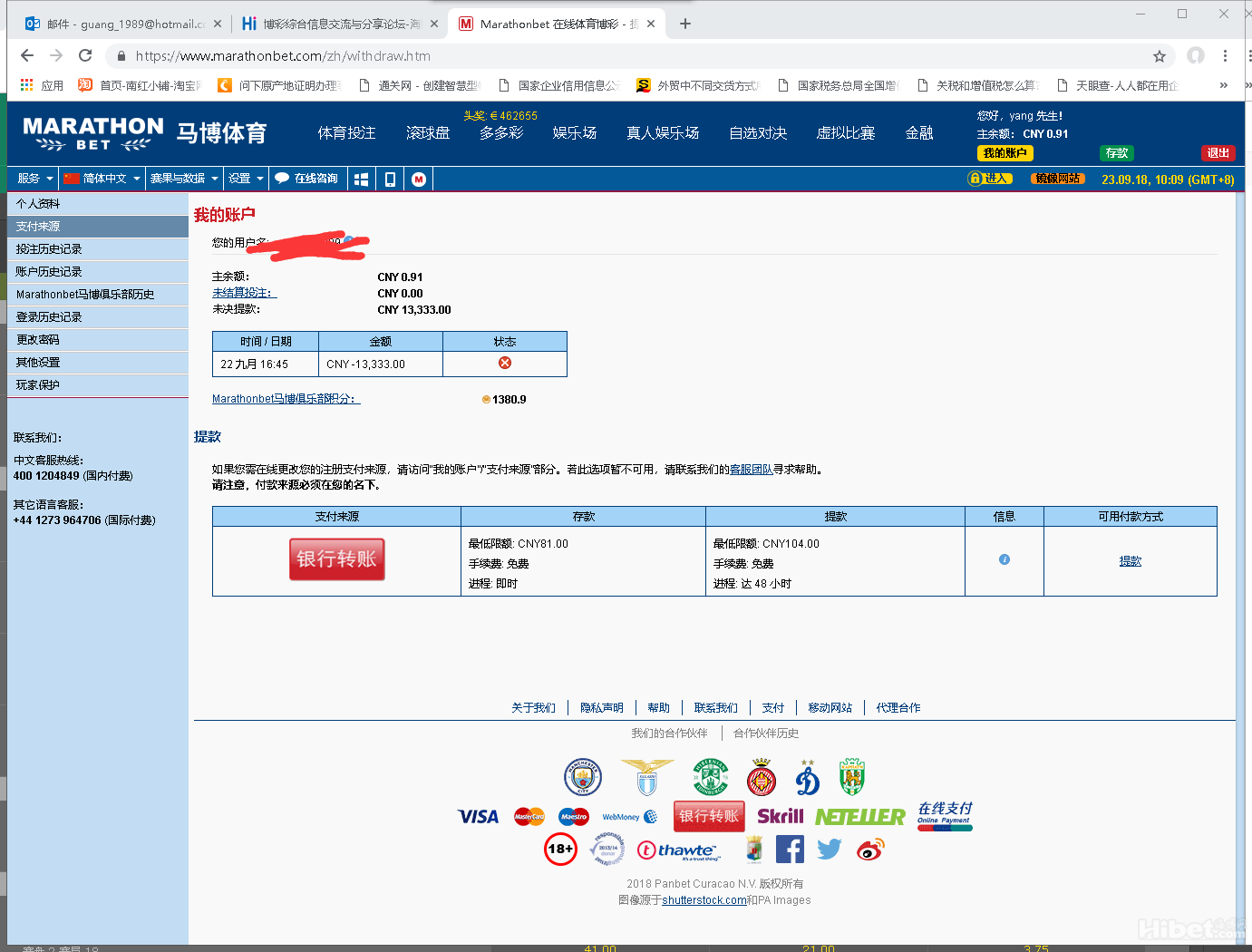Open the Weibo icon in footer
The height and width of the screenshot is (952, 1252).
[870, 850]
